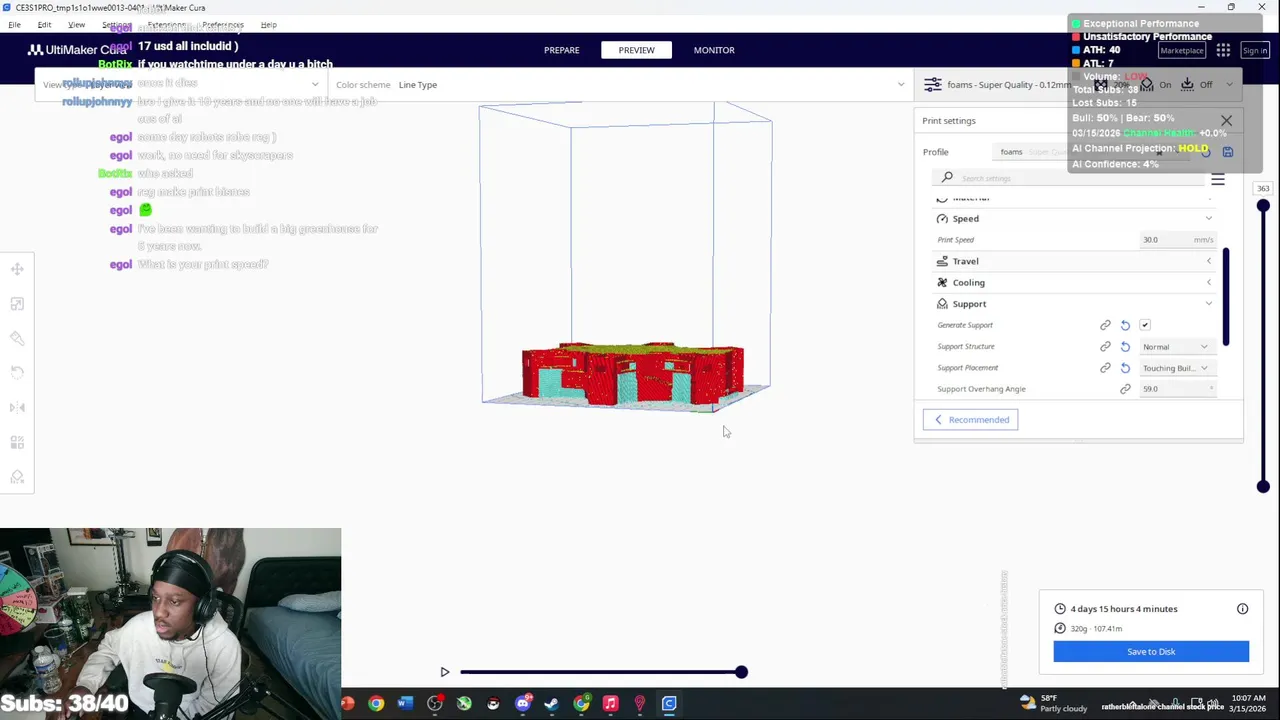
Task: Close the Print settings panel
Action: click(1226, 121)
